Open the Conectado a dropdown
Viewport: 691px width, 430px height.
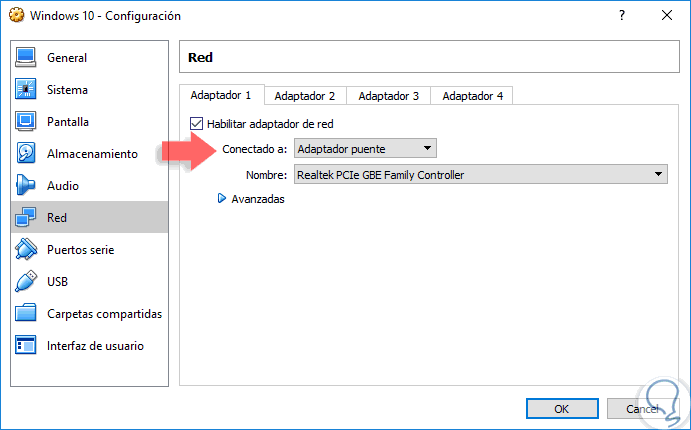[x=365, y=149]
